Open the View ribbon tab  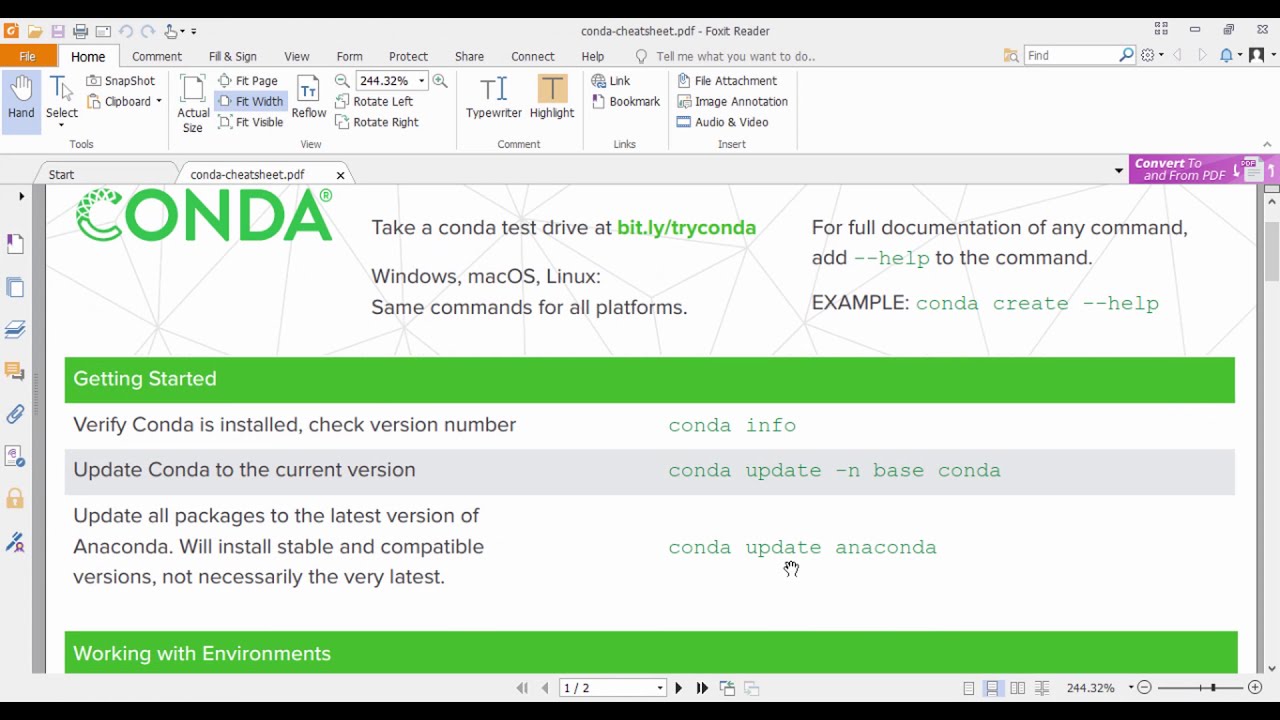(297, 57)
